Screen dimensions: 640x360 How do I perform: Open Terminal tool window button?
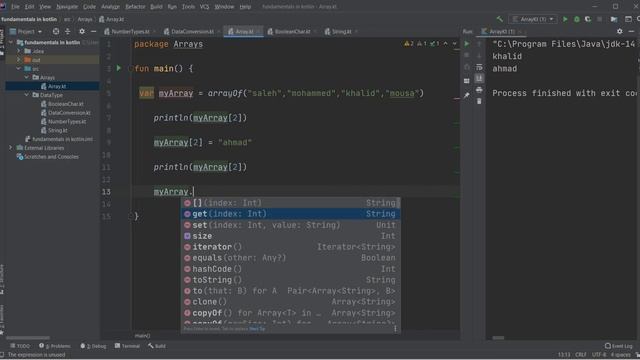click(x=127, y=346)
